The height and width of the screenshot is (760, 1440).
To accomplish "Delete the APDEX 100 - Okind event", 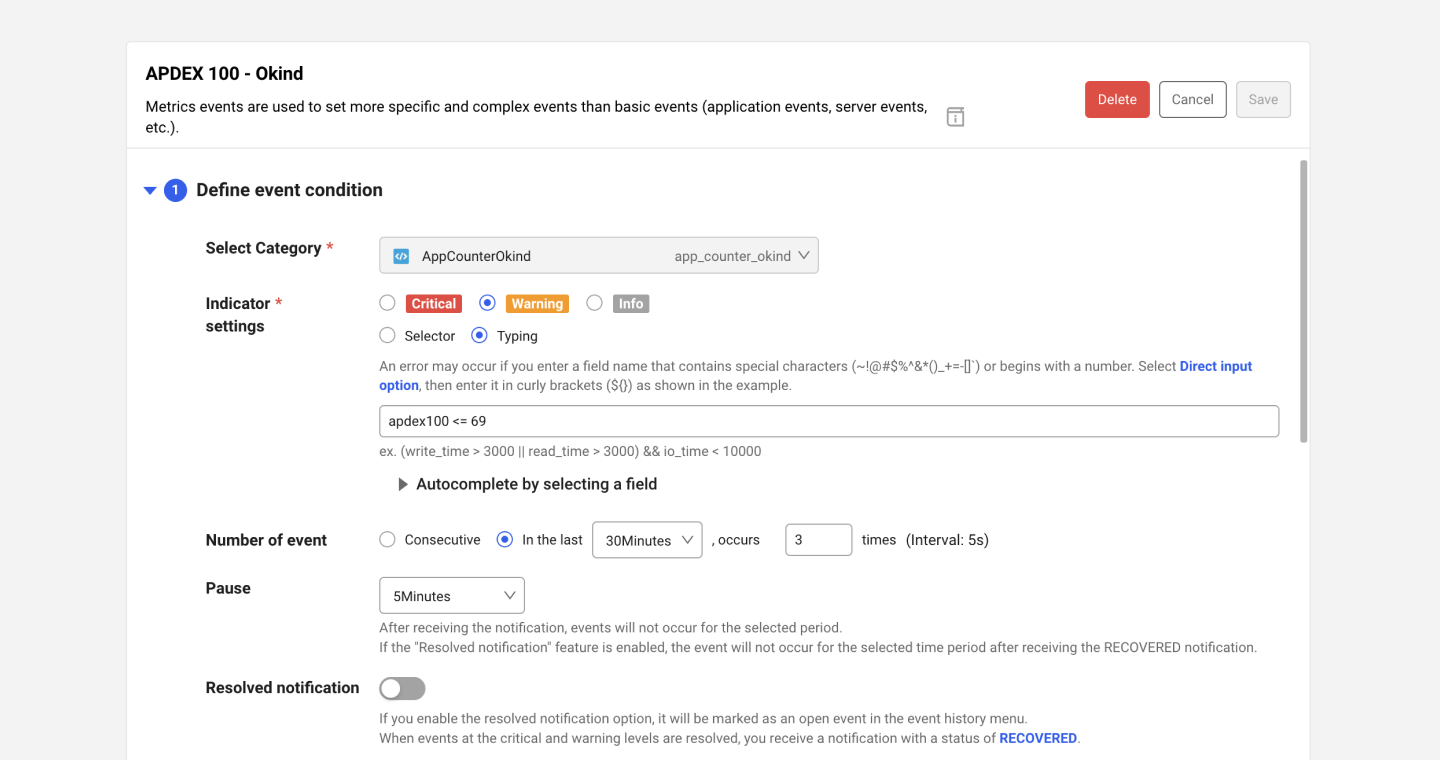I will pyautogui.click(x=1117, y=99).
